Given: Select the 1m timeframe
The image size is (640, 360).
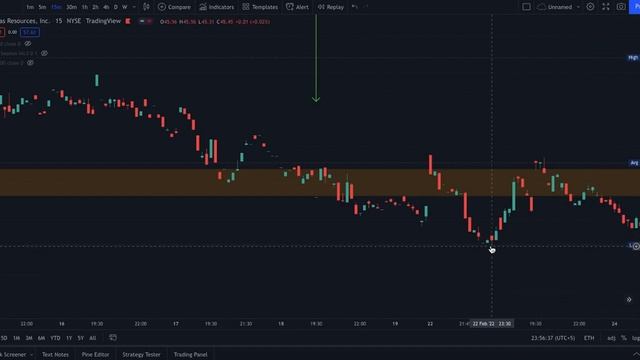Looking at the screenshot, I should 30,7.
